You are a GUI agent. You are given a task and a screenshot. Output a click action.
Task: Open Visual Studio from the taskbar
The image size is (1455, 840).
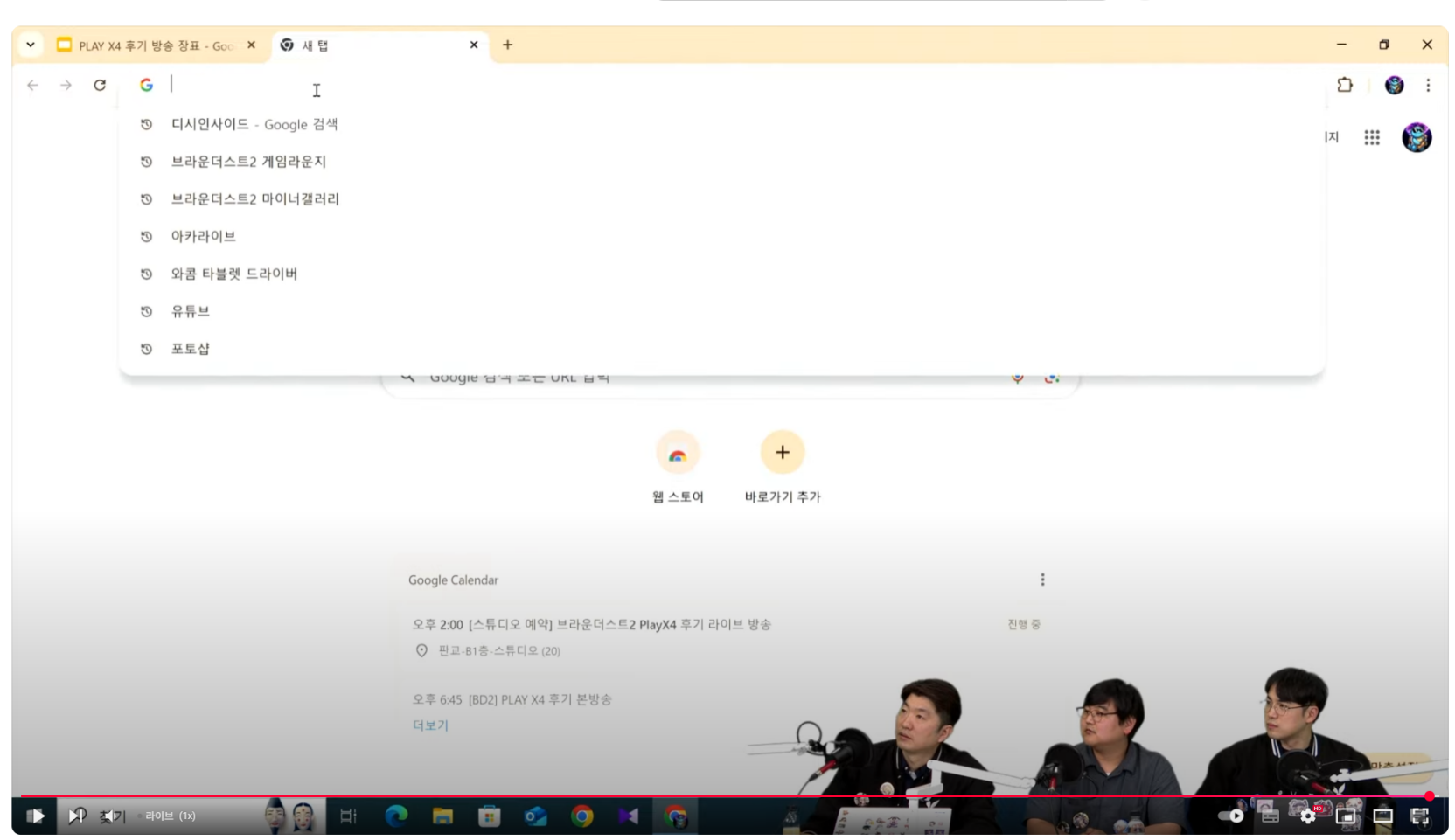pos(628,816)
